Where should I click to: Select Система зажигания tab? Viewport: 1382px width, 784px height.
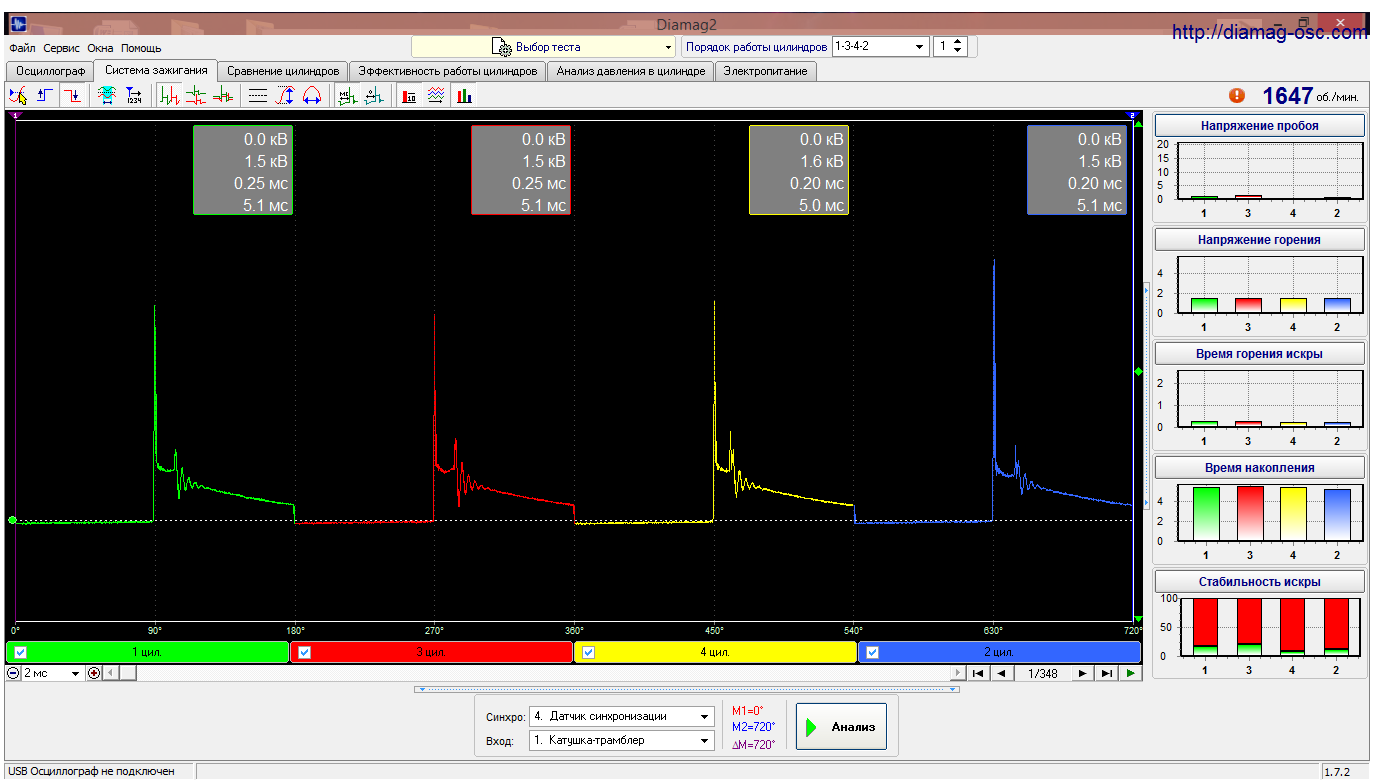click(x=156, y=70)
